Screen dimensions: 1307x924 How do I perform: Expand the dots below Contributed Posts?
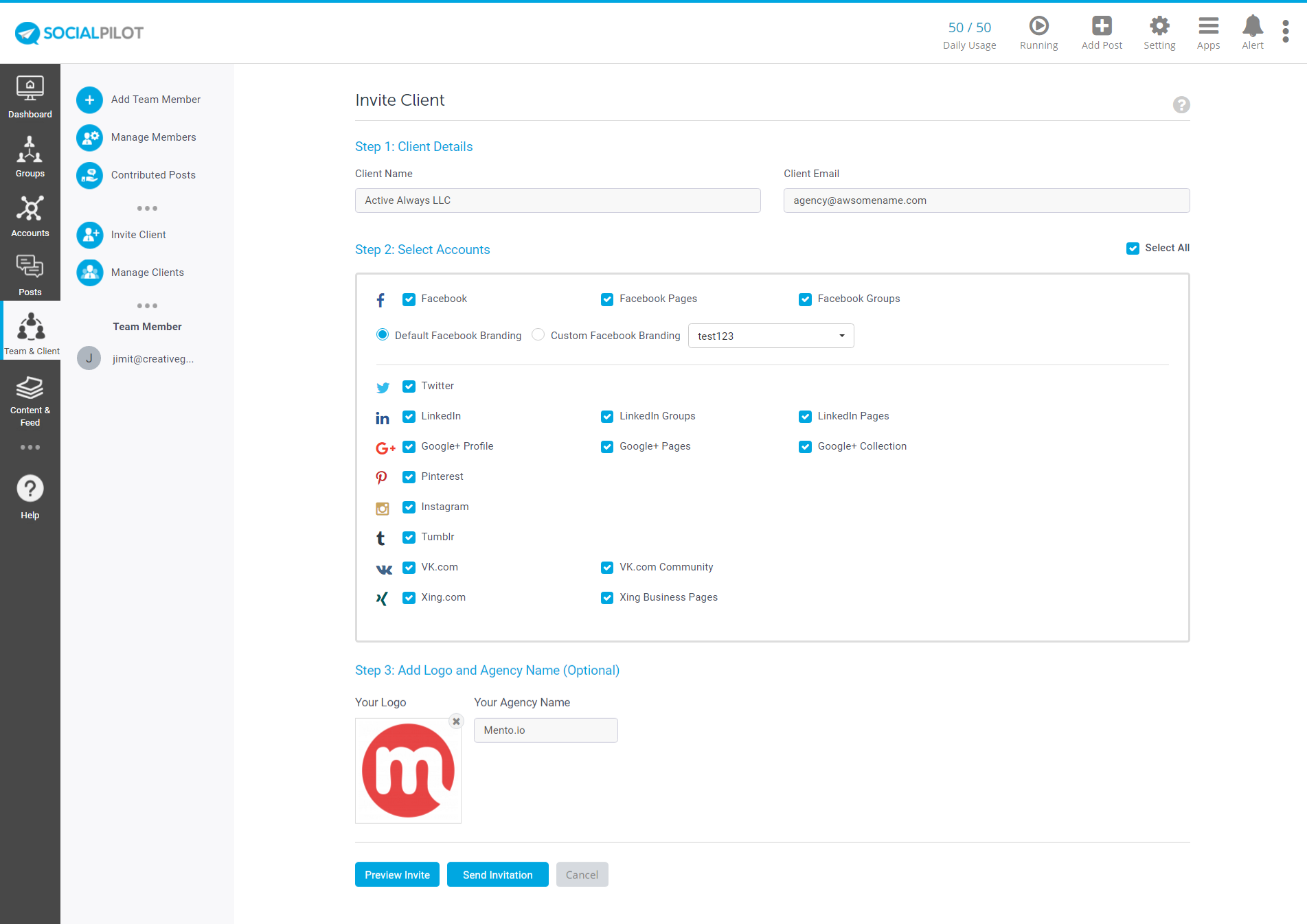(x=147, y=208)
